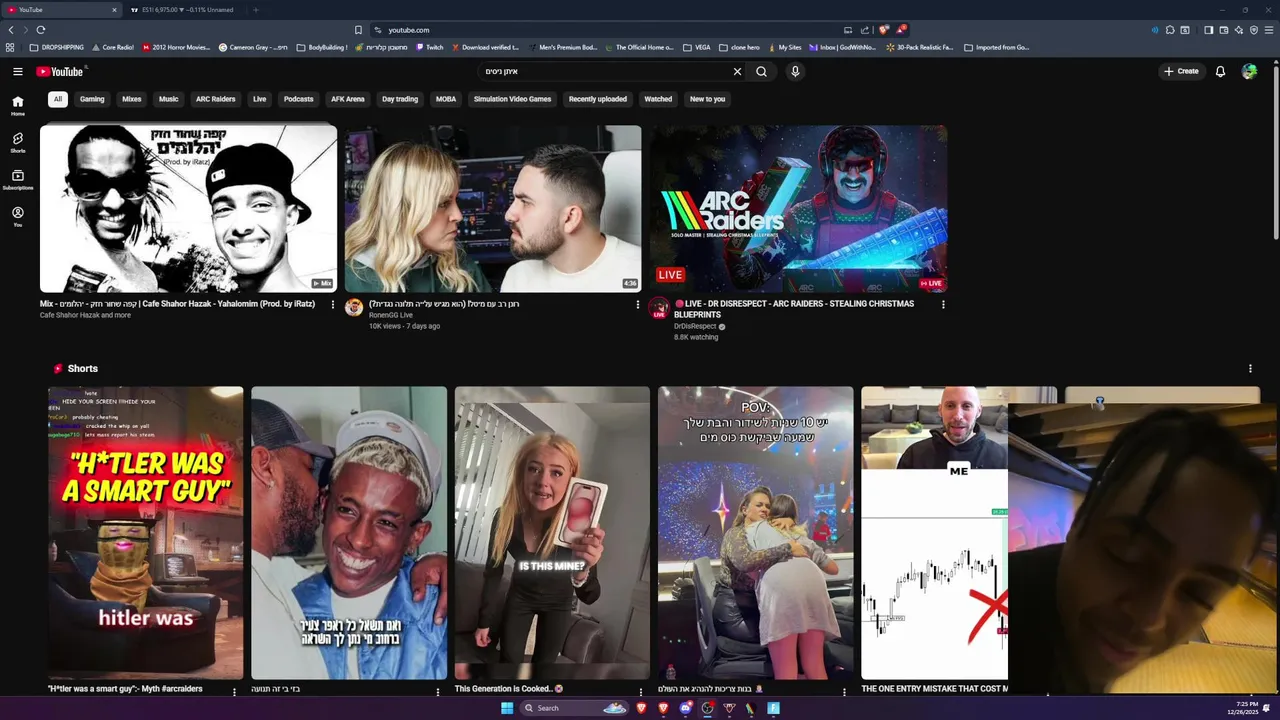Open the IS THIS MINE short thumbnail
This screenshot has width=1280, height=720.
tap(552, 533)
